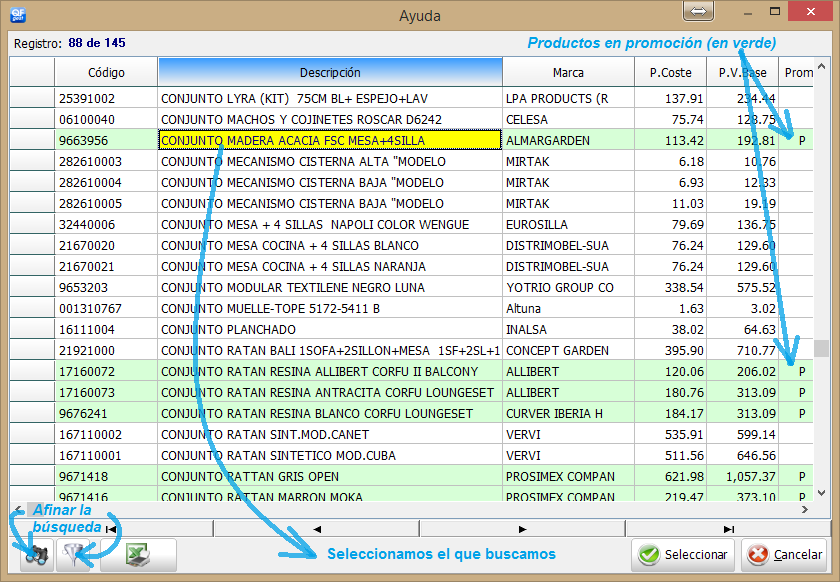Sort by the Prom column header
Image resolution: width=840 pixels, height=582 pixels.
pos(798,72)
